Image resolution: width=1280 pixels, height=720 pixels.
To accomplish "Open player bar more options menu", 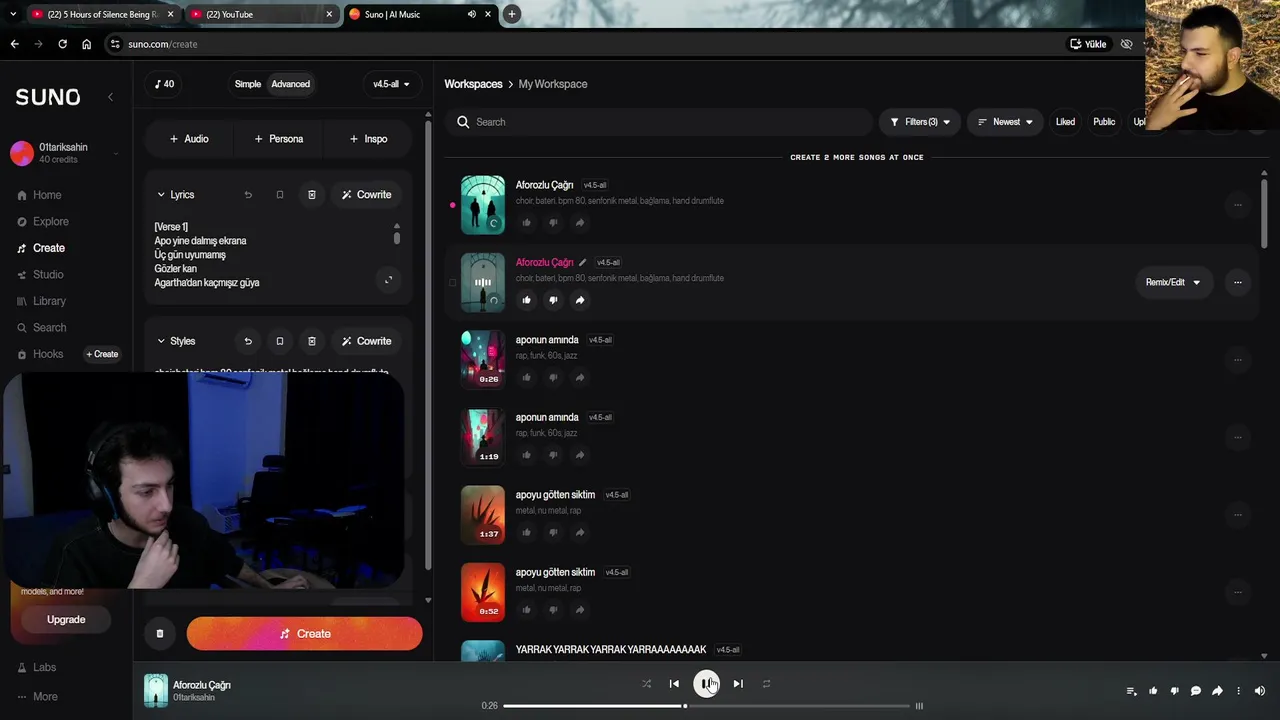I will [1238, 691].
